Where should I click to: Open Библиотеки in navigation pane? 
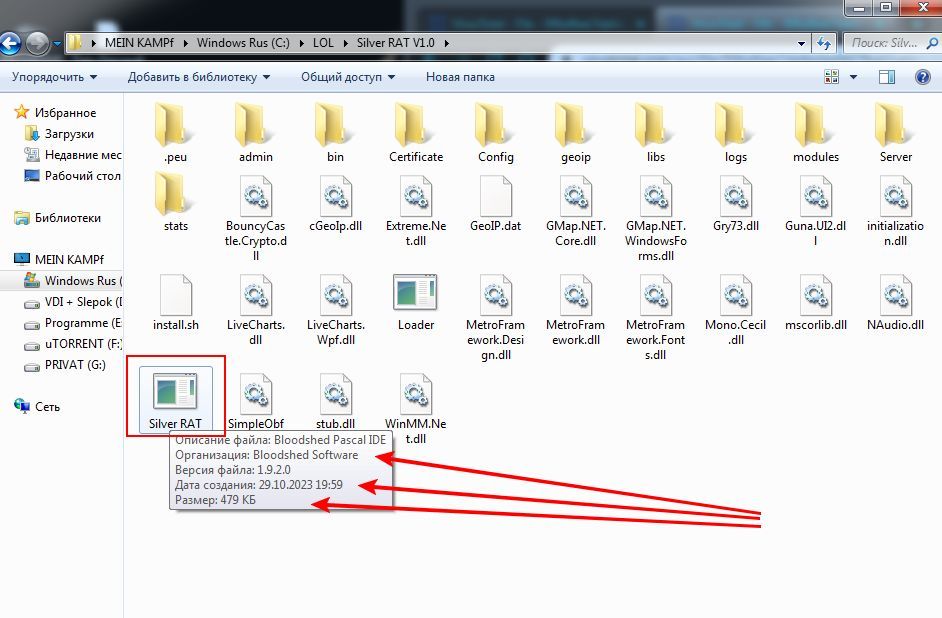click(x=57, y=217)
